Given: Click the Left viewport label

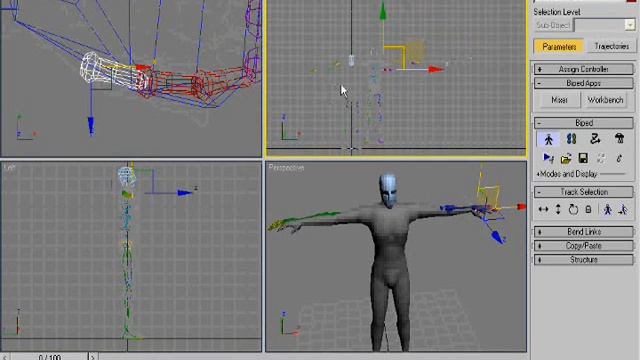Looking at the screenshot, I should [9, 167].
